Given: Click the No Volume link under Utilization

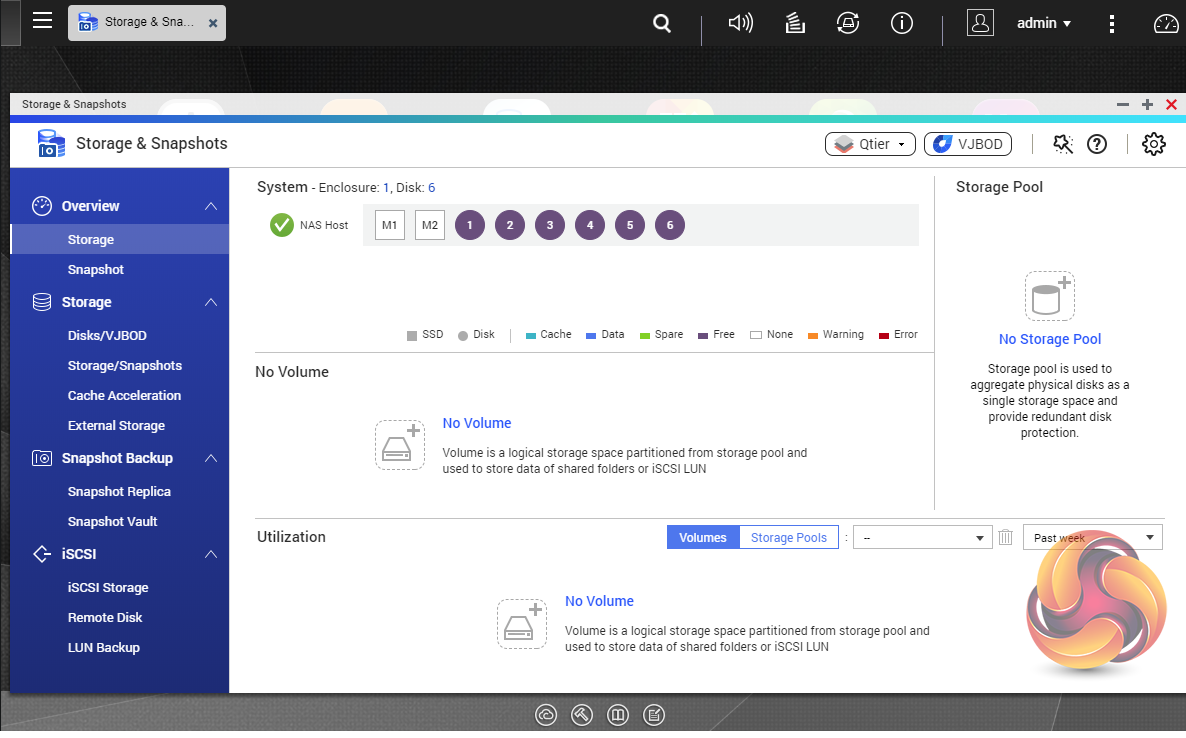Looking at the screenshot, I should coord(599,601).
